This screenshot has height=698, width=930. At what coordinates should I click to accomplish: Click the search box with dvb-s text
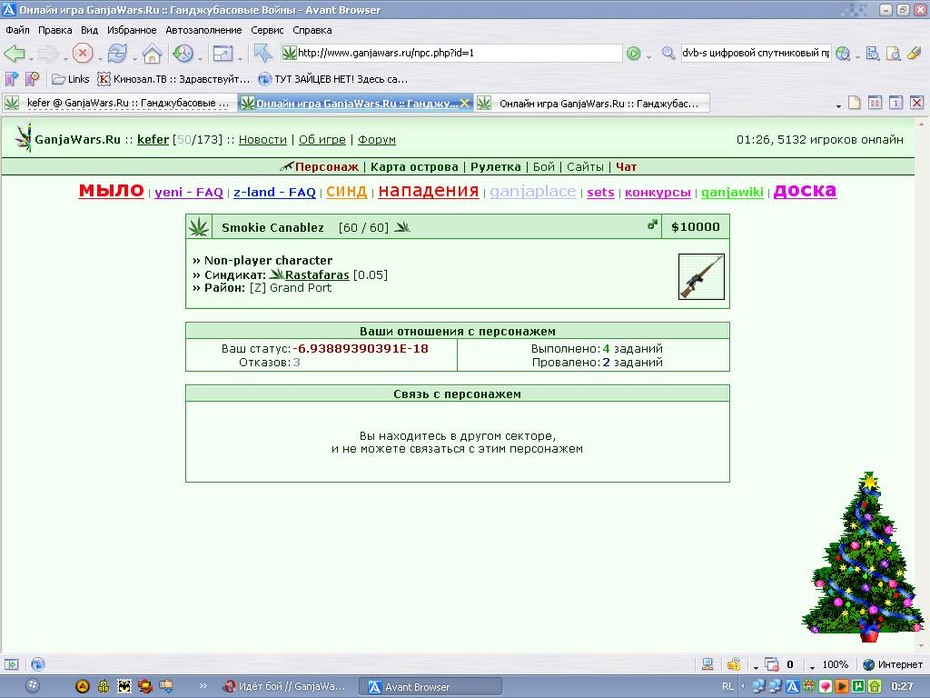[756, 53]
